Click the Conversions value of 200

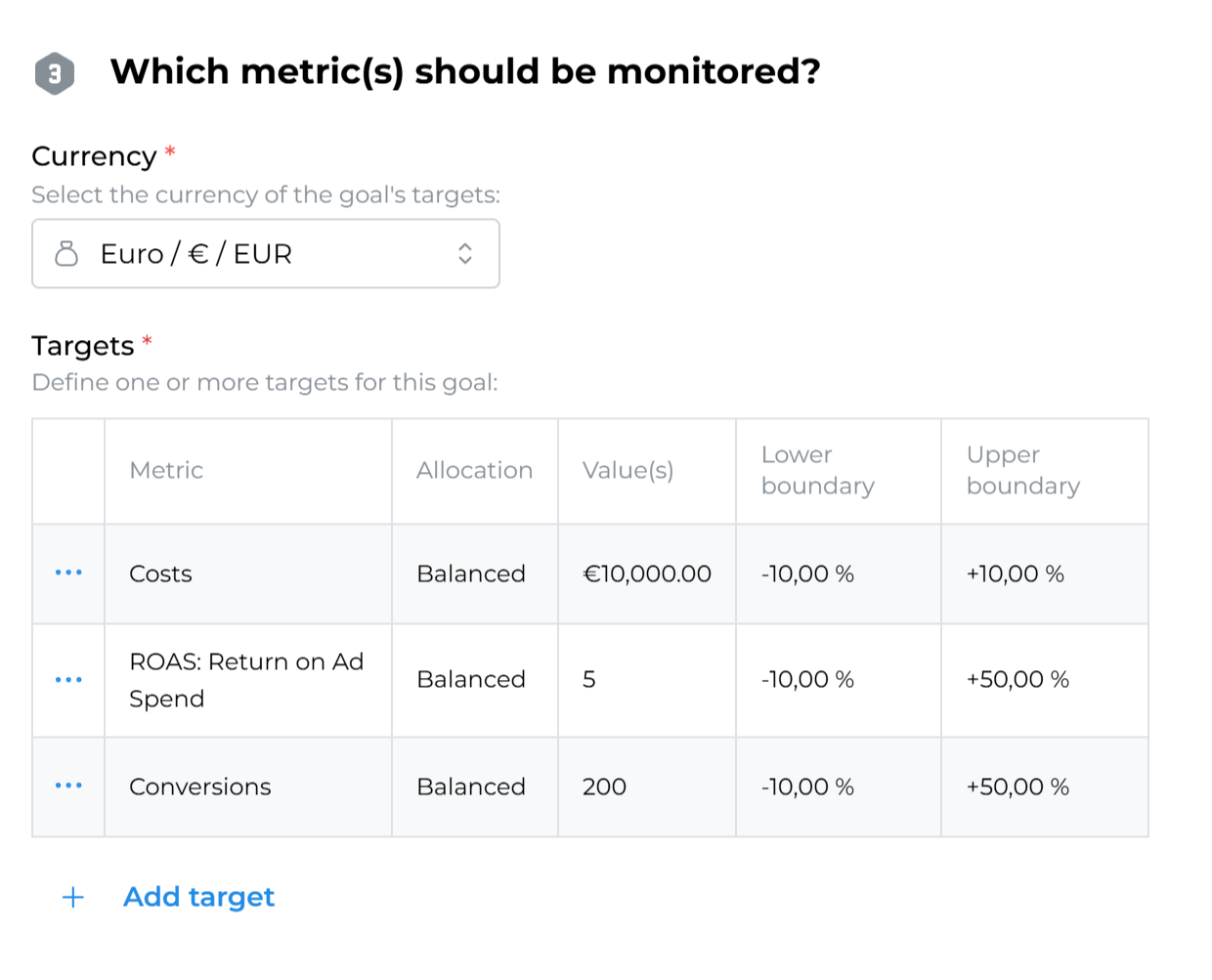coord(604,788)
